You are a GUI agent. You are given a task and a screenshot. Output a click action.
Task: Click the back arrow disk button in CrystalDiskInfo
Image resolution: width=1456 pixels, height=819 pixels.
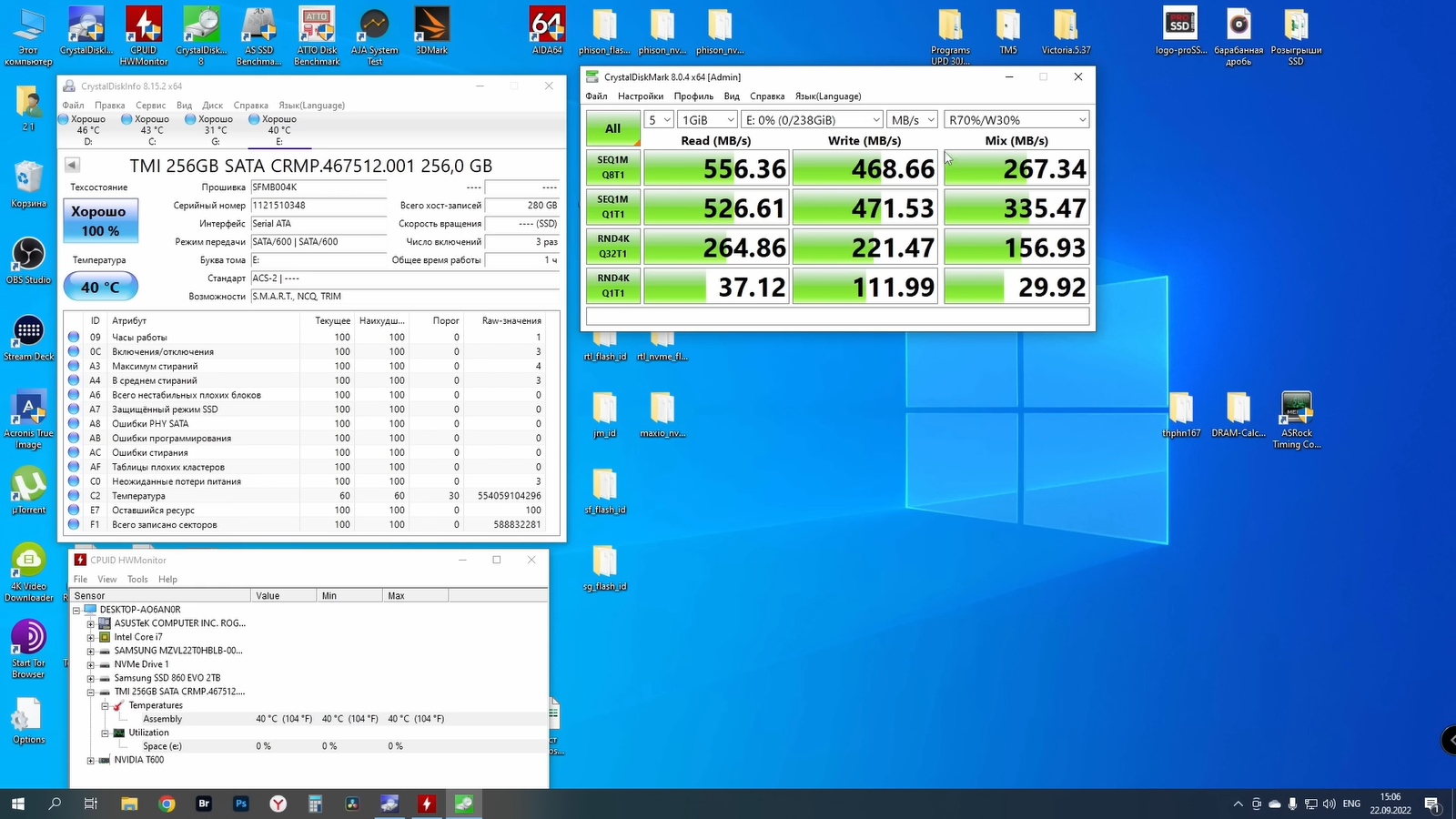coord(72,165)
